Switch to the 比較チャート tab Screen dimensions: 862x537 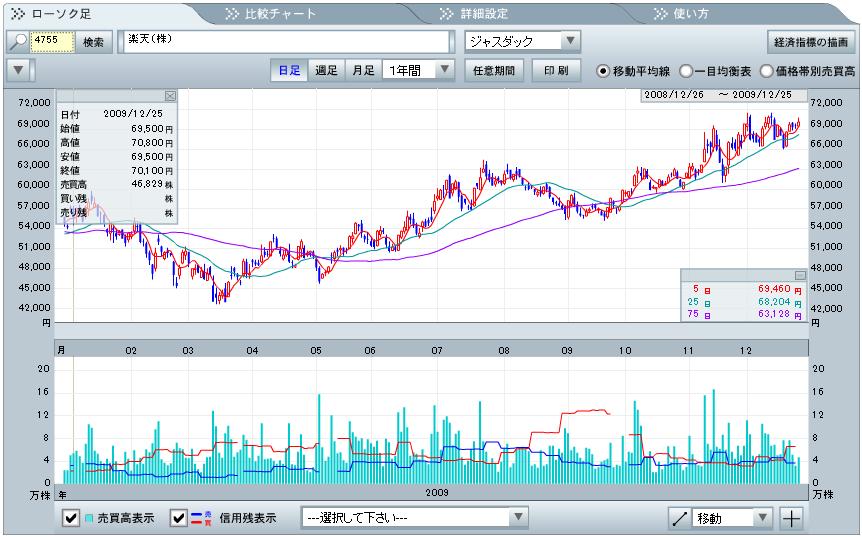click(x=280, y=14)
